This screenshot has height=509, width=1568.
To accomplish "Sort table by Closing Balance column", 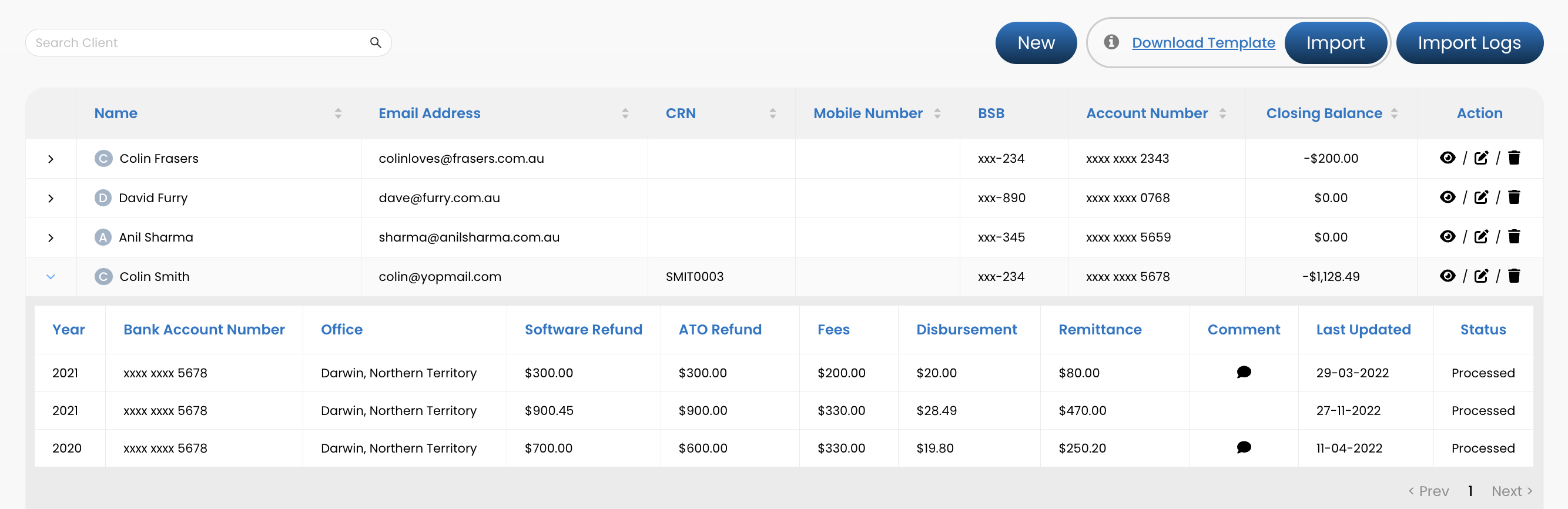I will coord(1394,113).
